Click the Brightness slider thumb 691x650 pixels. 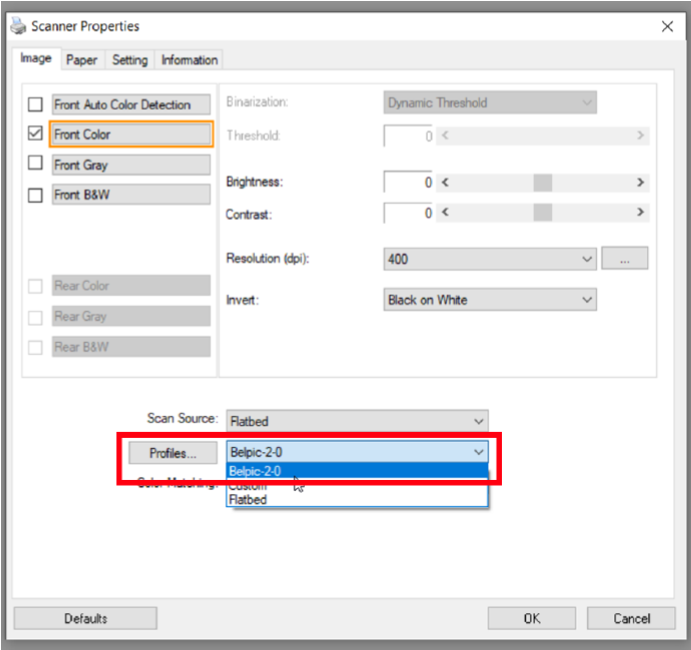(542, 182)
